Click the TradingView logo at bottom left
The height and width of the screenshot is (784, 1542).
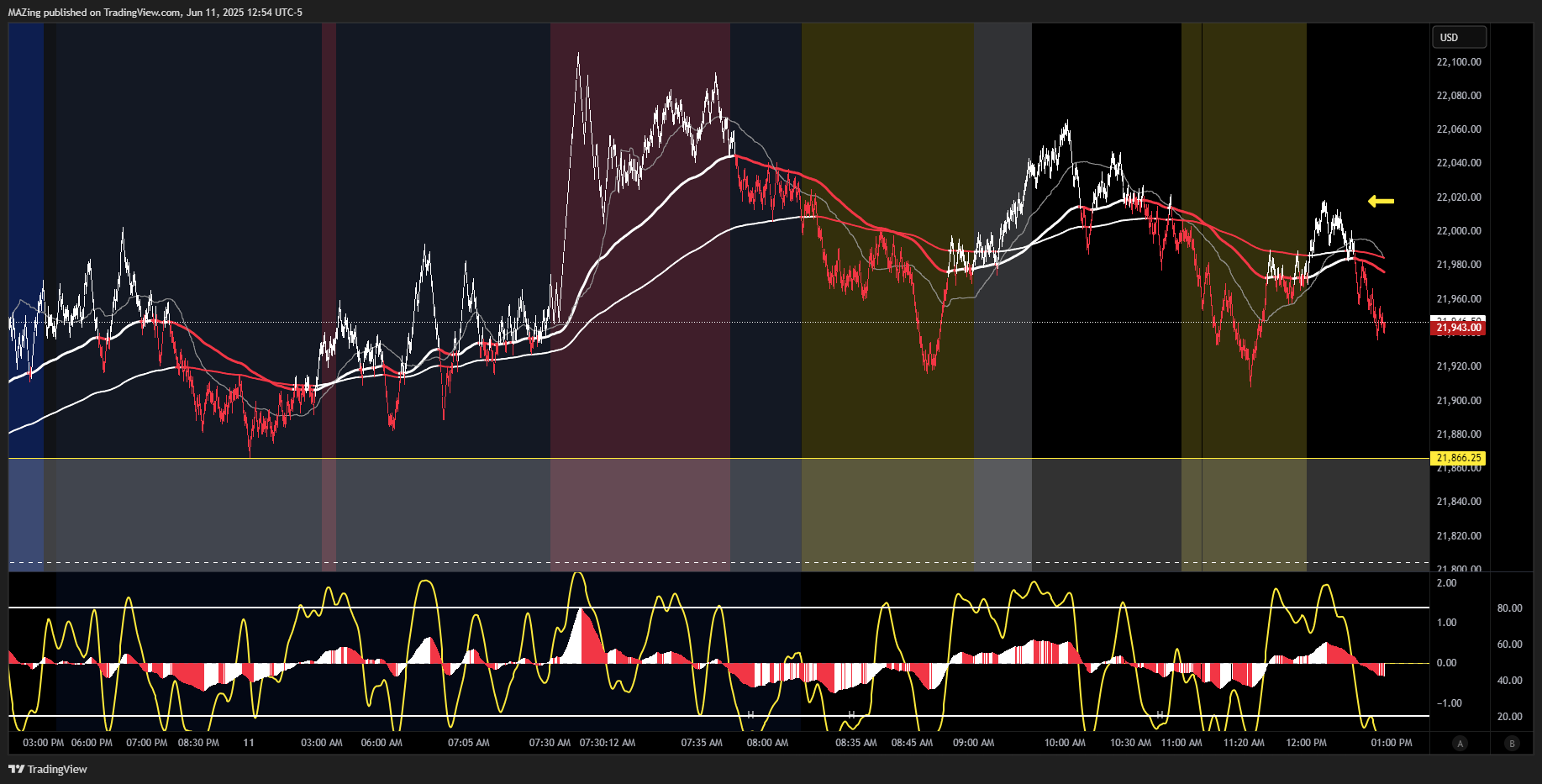48,769
